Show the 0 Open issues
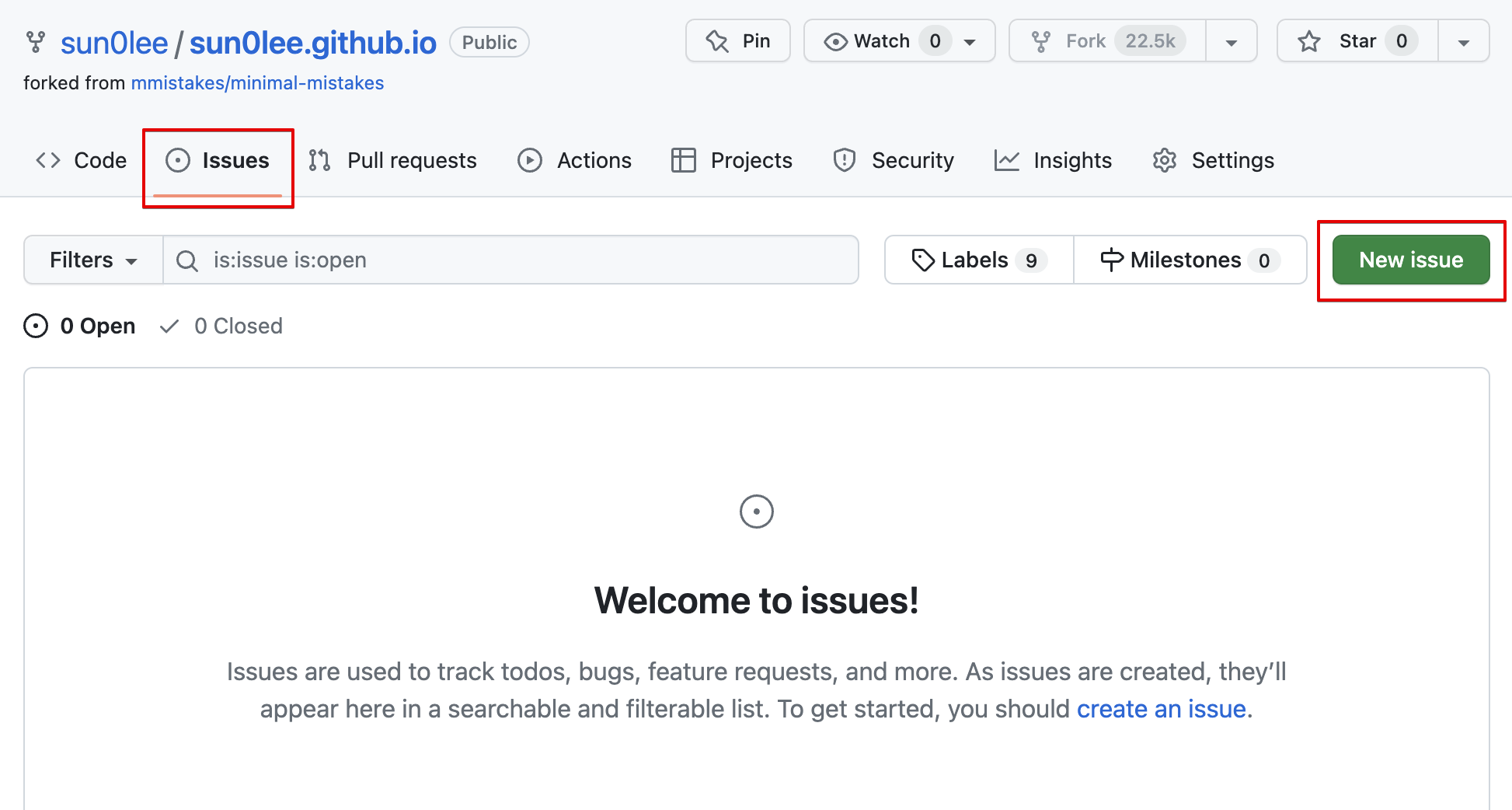 pyautogui.click(x=79, y=326)
